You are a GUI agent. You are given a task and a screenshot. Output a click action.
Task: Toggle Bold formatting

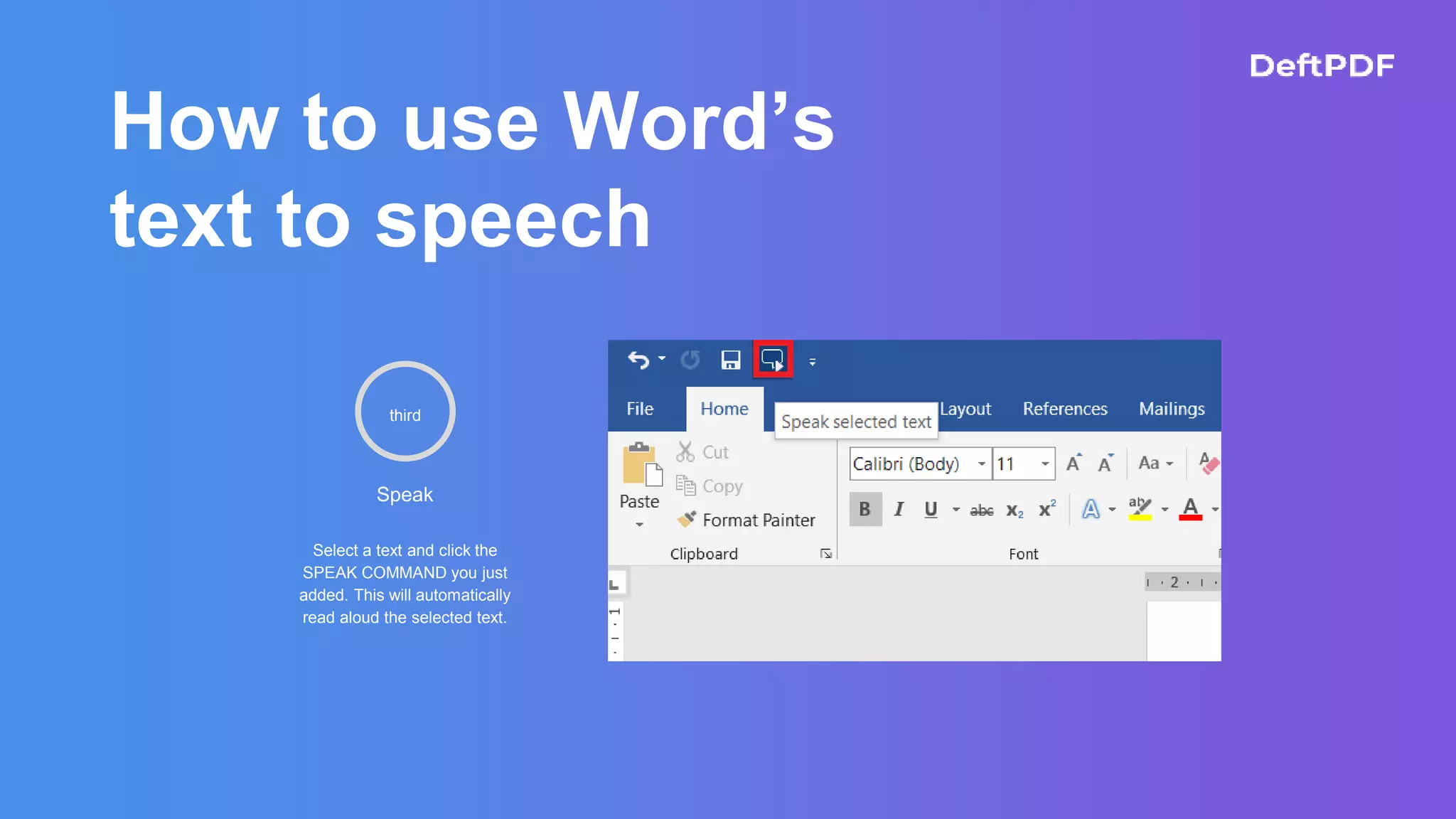(865, 509)
